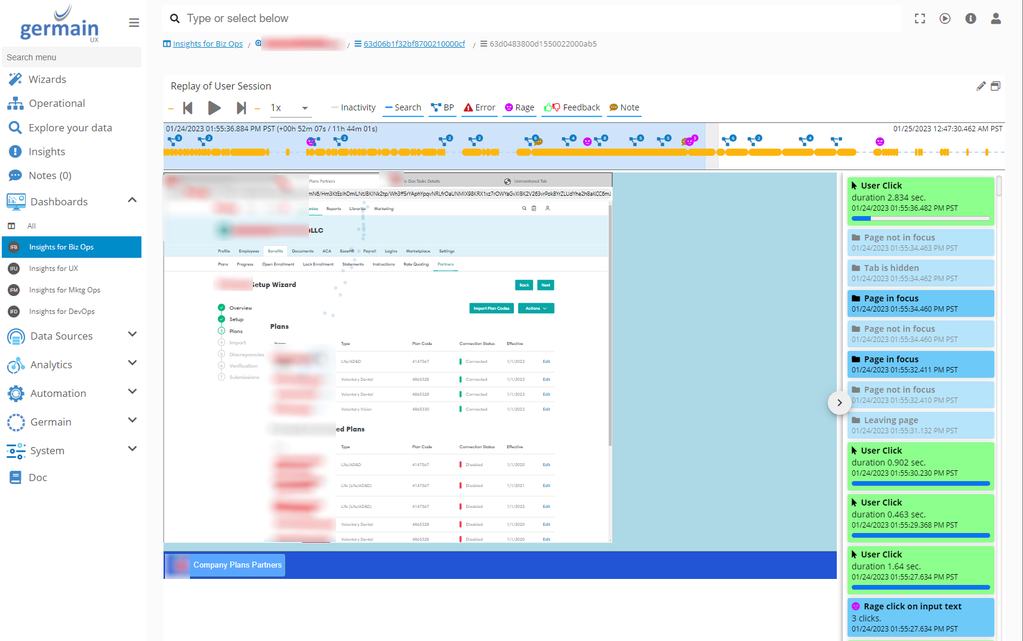The height and width of the screenshot is (641, 1023).
Task: Click the fullscreen icon in the top bar
Action: [919, 17]
